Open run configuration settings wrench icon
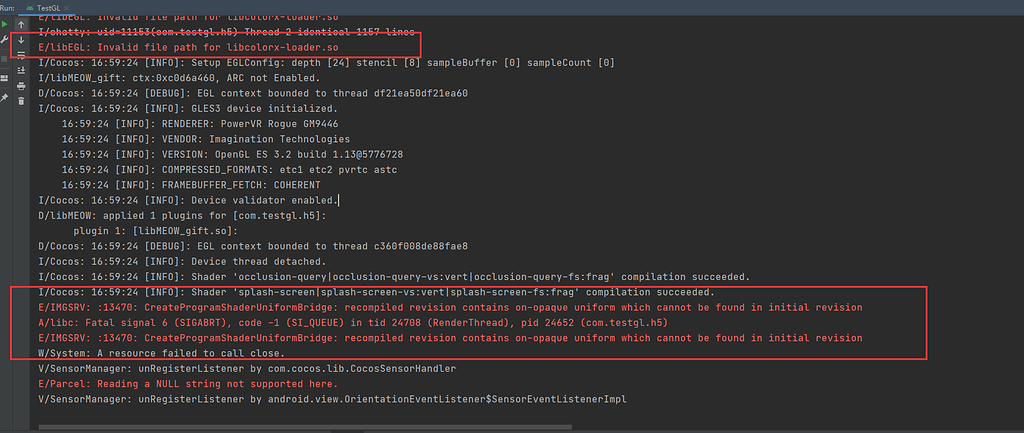 click(6, 39)
